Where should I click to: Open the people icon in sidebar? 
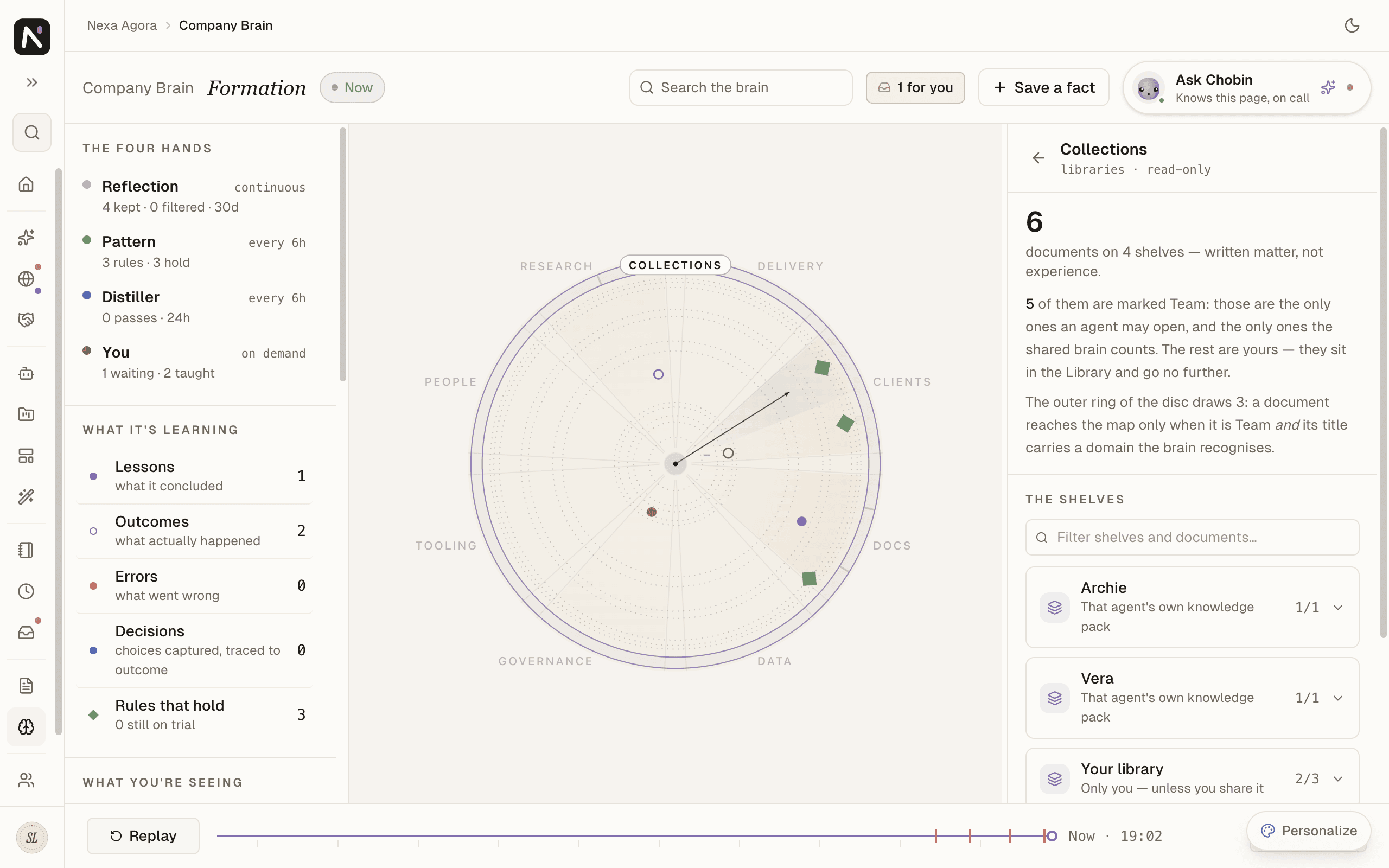point(26,780)
